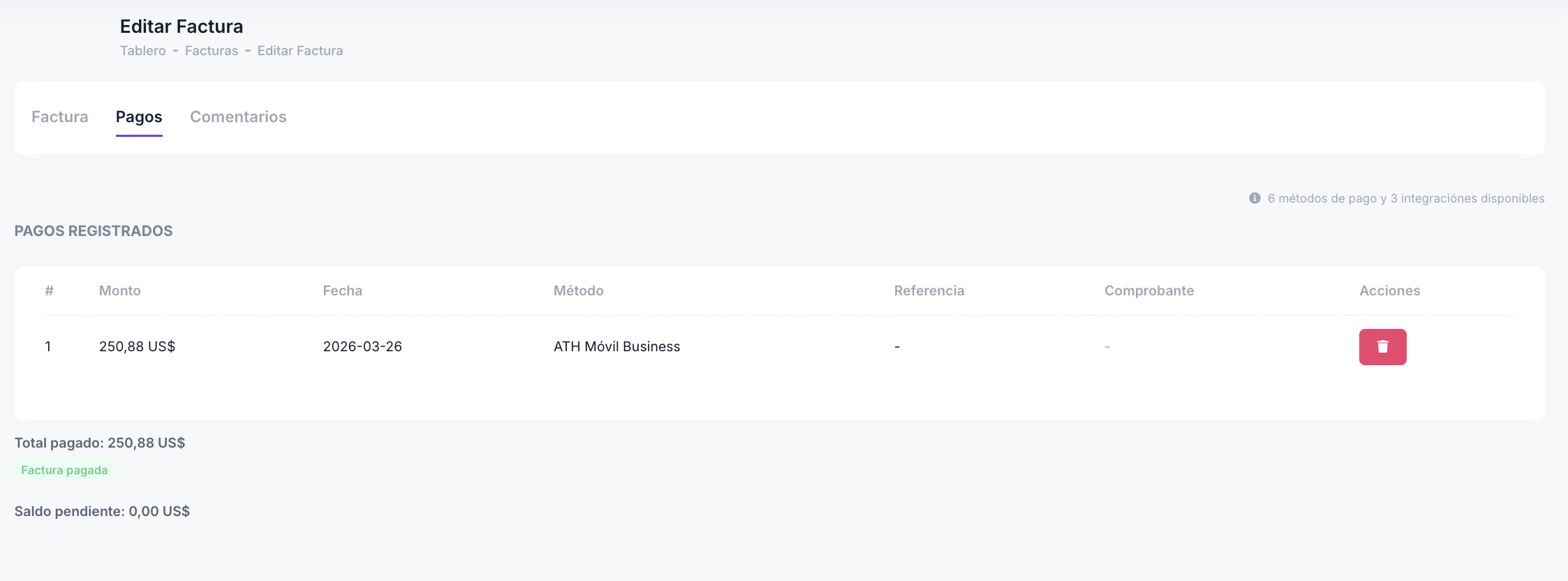Switch to the Factura tab

[x=60, y=117]
